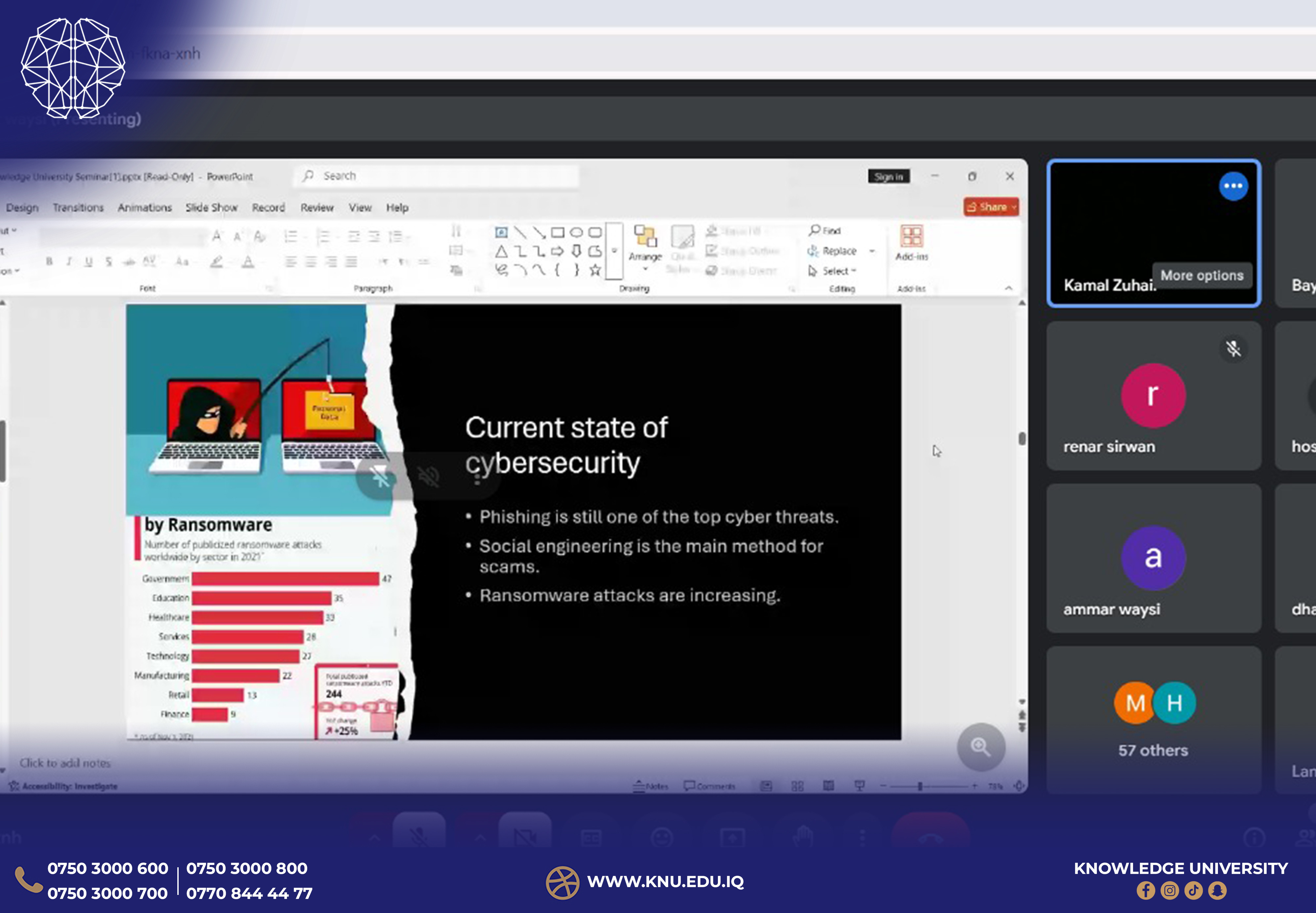Align text left in Paragraph group
Viewport: 1316px width, 913px height.
(291, 262)
